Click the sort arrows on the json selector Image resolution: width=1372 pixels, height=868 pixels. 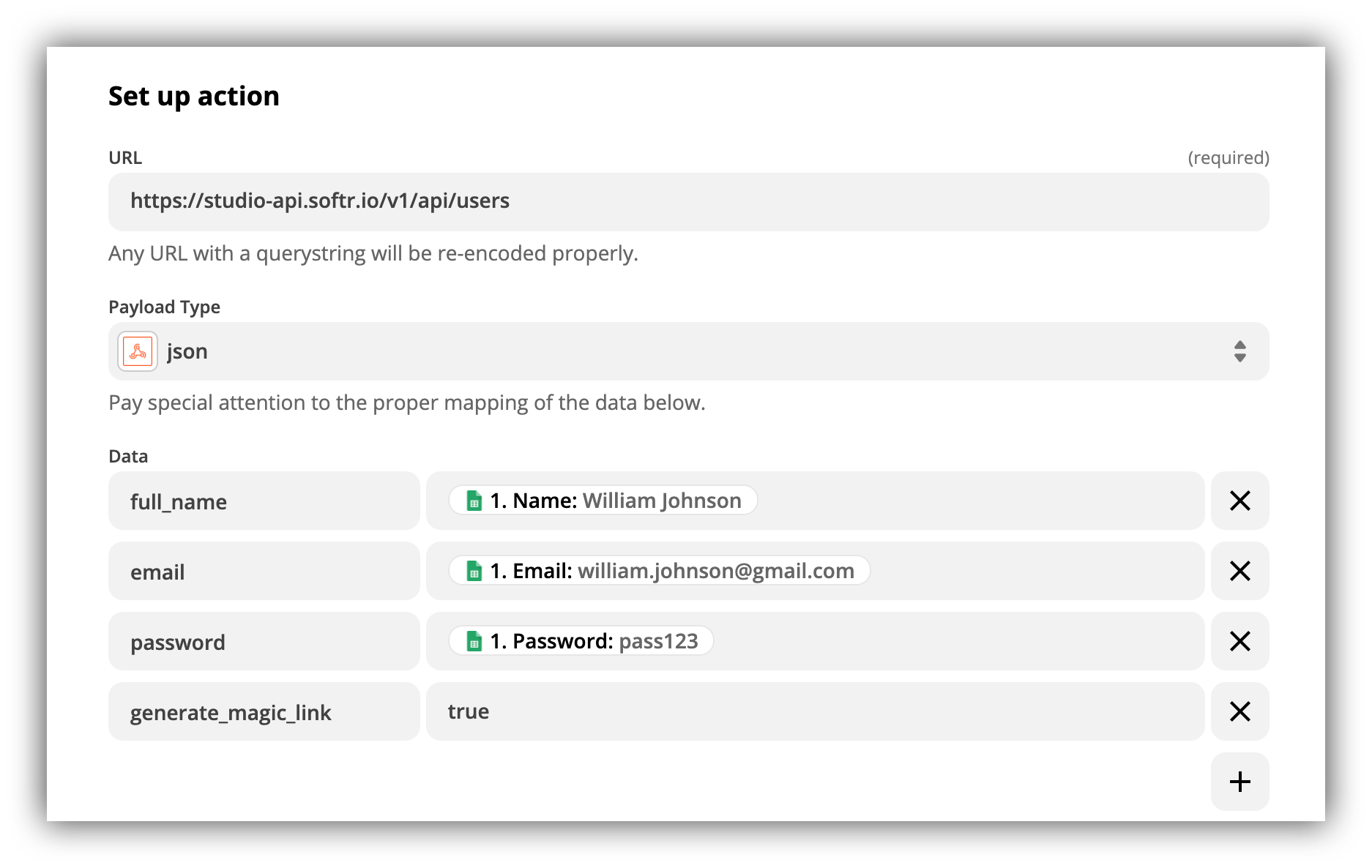[x=1238, y=351]
